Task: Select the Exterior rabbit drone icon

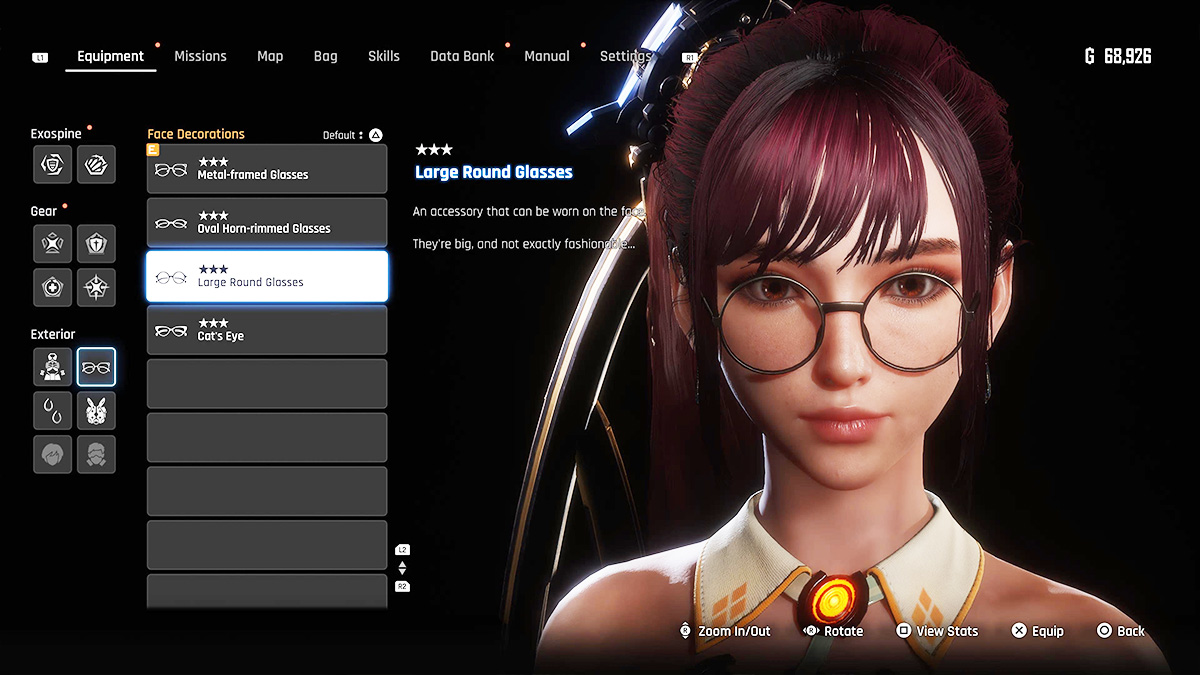Action: pos(96,411)
